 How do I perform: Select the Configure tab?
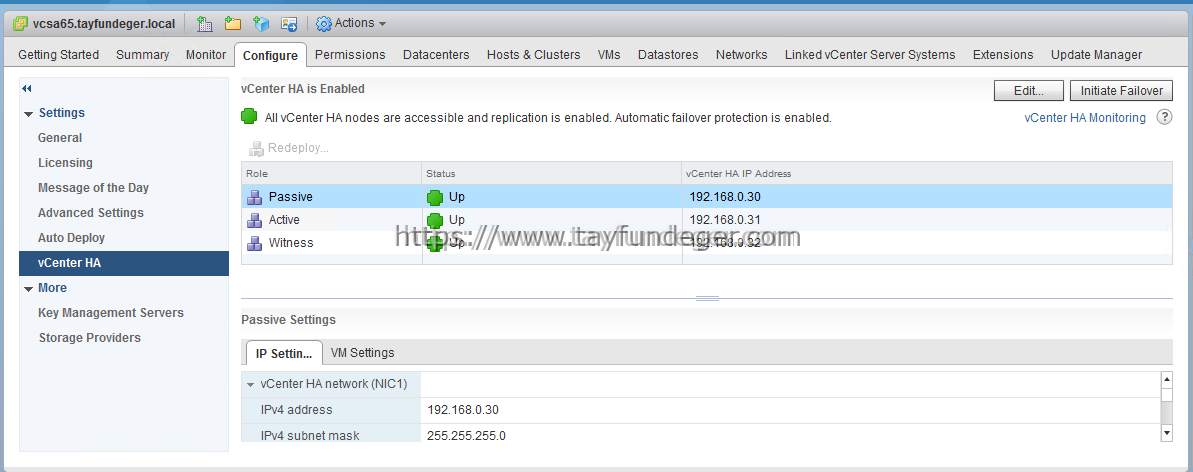click(x=270, y=56)
